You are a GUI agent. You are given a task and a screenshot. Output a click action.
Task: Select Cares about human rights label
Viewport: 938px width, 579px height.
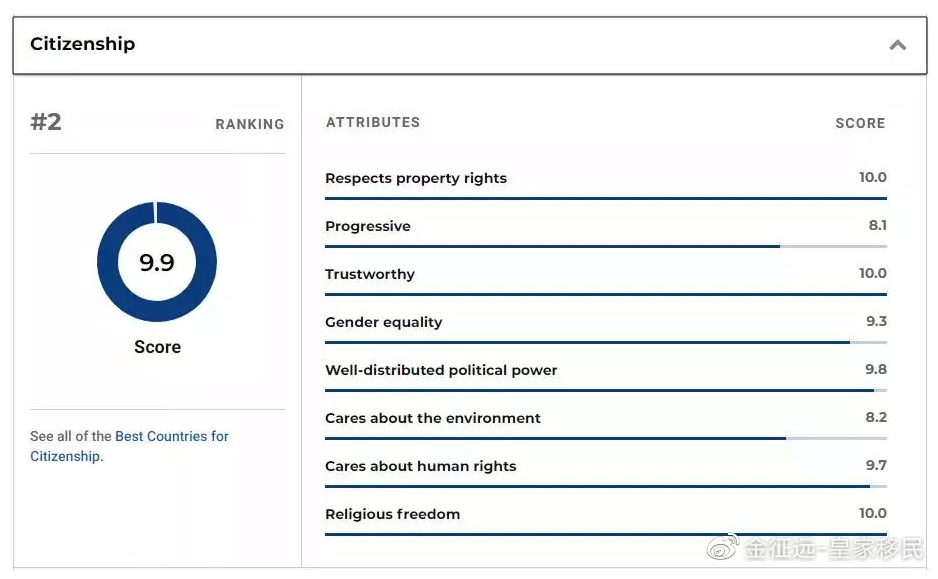[421, 466]
